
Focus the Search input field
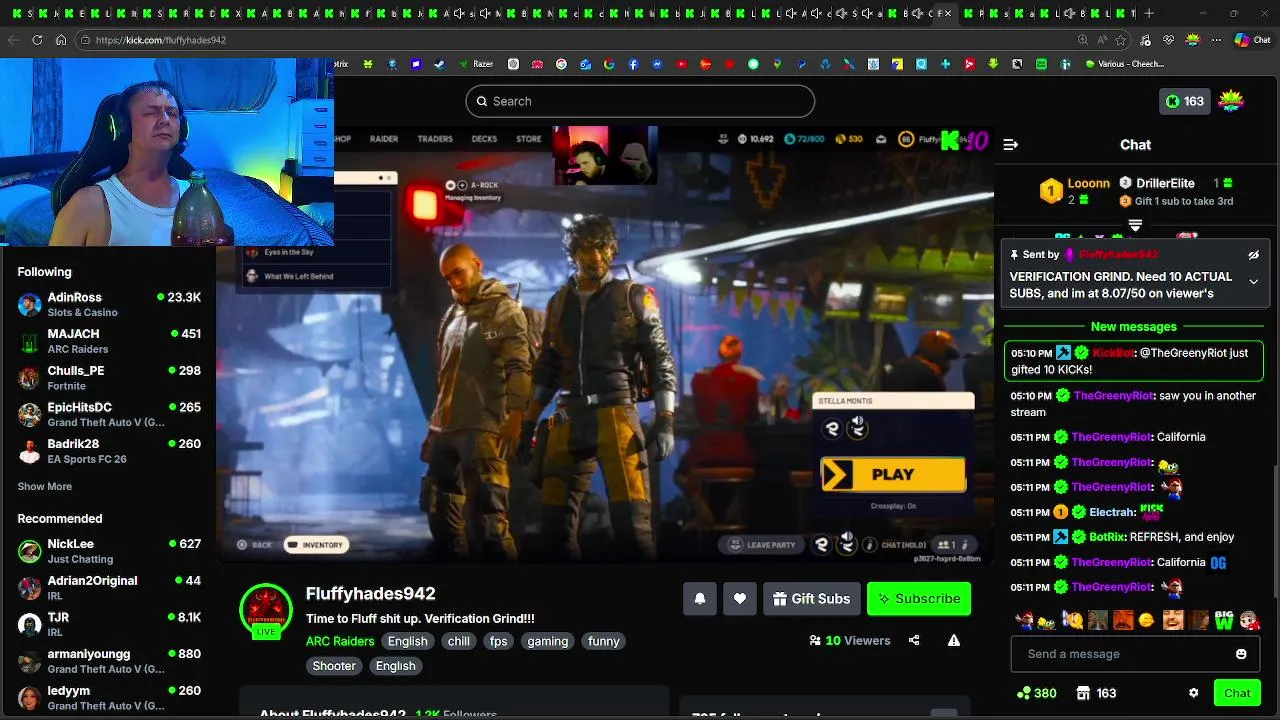(x=640, y=101)
